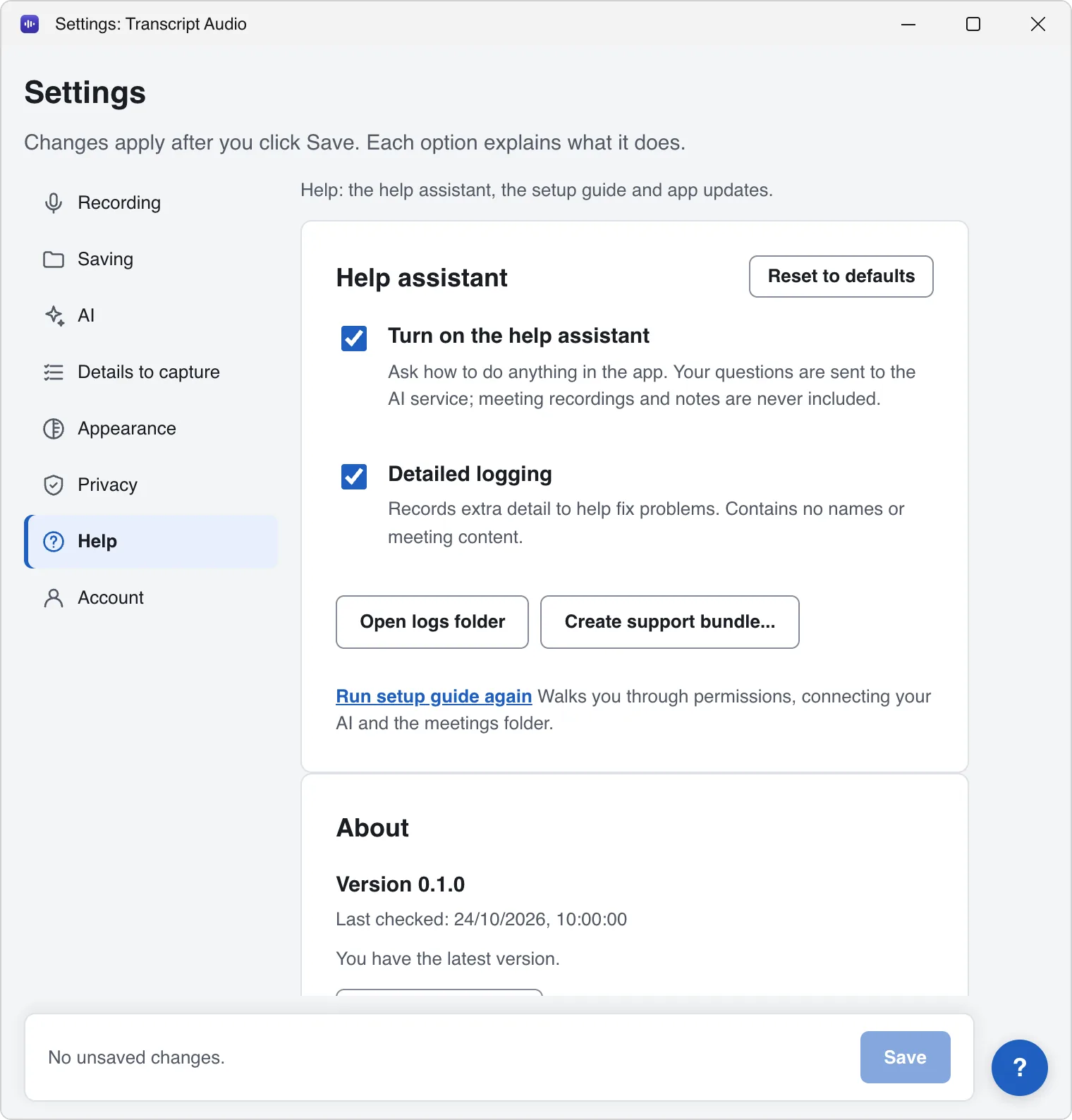Select the Account settings section
This screenshot has width=1072, height=1120.
pyautogui.click(x=152, y=597)
